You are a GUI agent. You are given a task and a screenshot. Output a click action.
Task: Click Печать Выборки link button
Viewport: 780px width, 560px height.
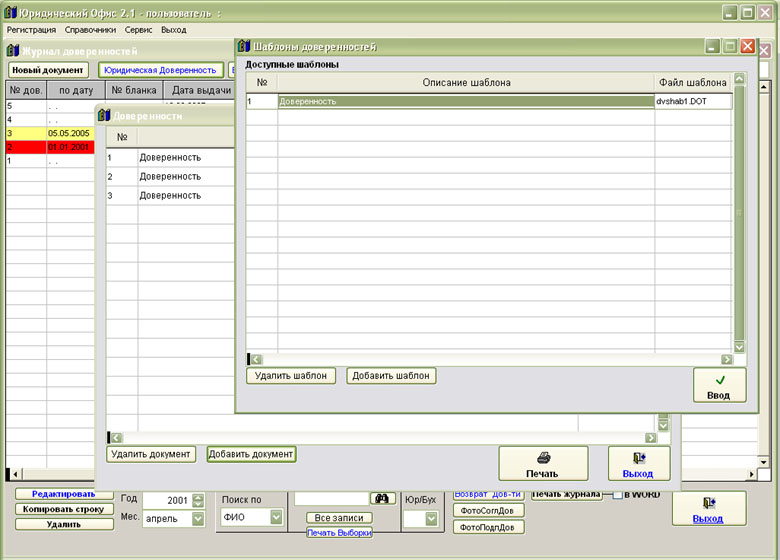click(x=339, y=533)
